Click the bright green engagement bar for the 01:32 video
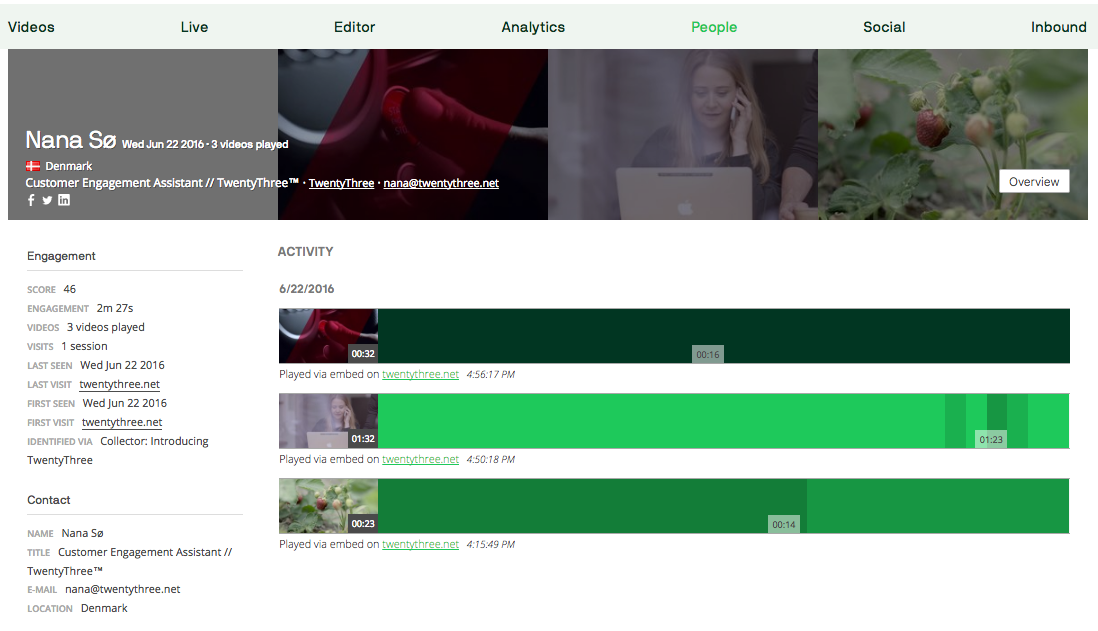Screen dimensions: 1098x631 [723, 421]
